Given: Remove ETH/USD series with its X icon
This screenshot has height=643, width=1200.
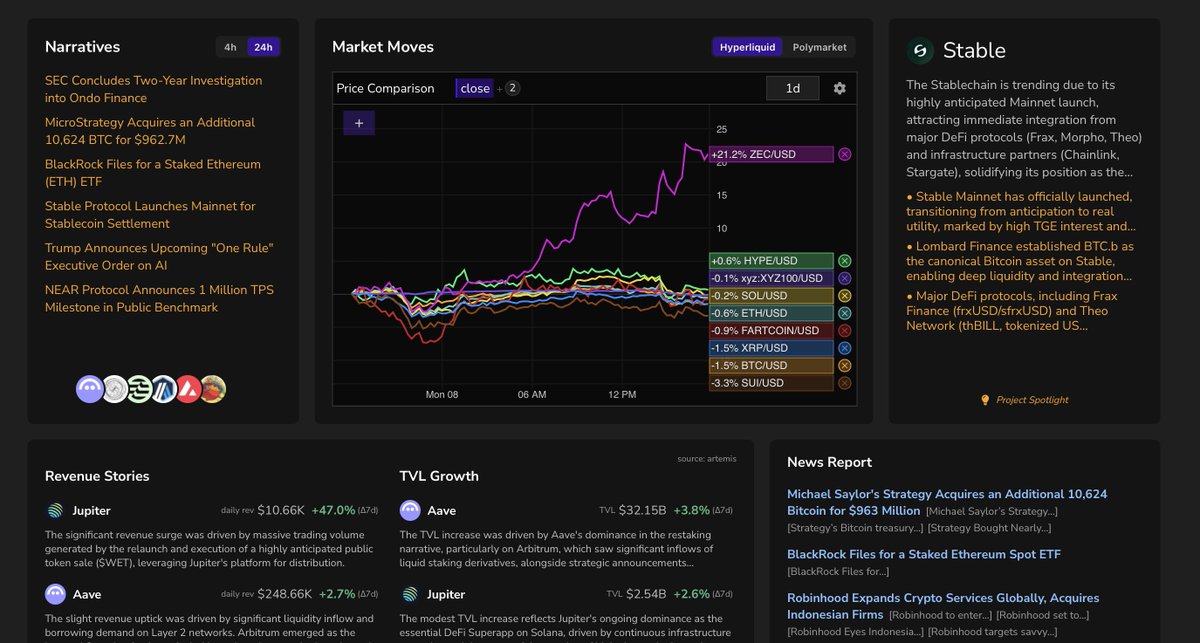Looking at the screenshot, I should [x=845, y=313].
